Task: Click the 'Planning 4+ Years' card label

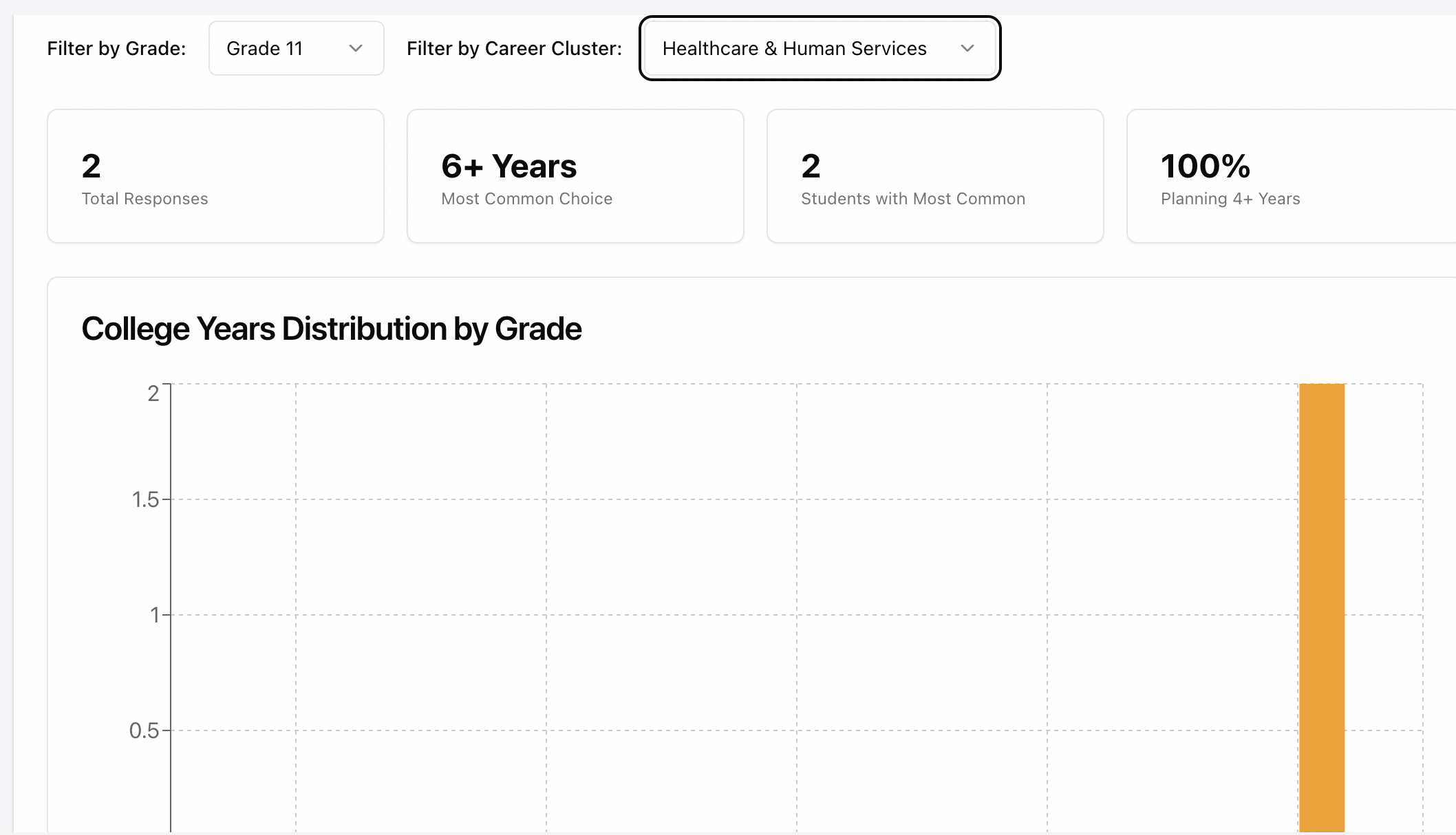Action: pyautogui.click(x=1230, y=199)
